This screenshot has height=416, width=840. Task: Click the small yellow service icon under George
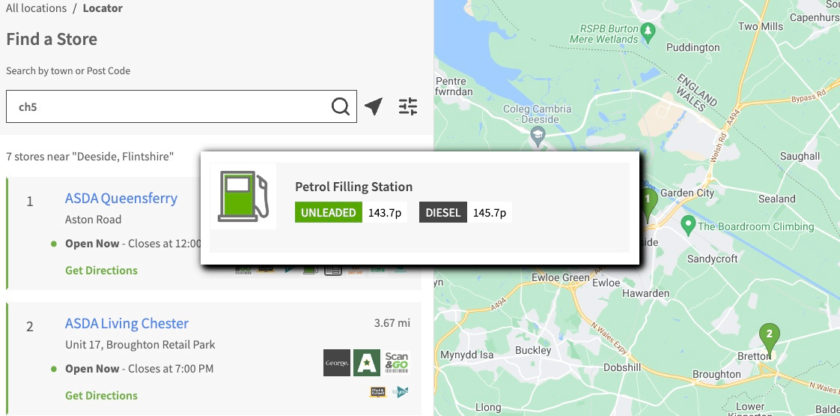click(x=378, y=392)
